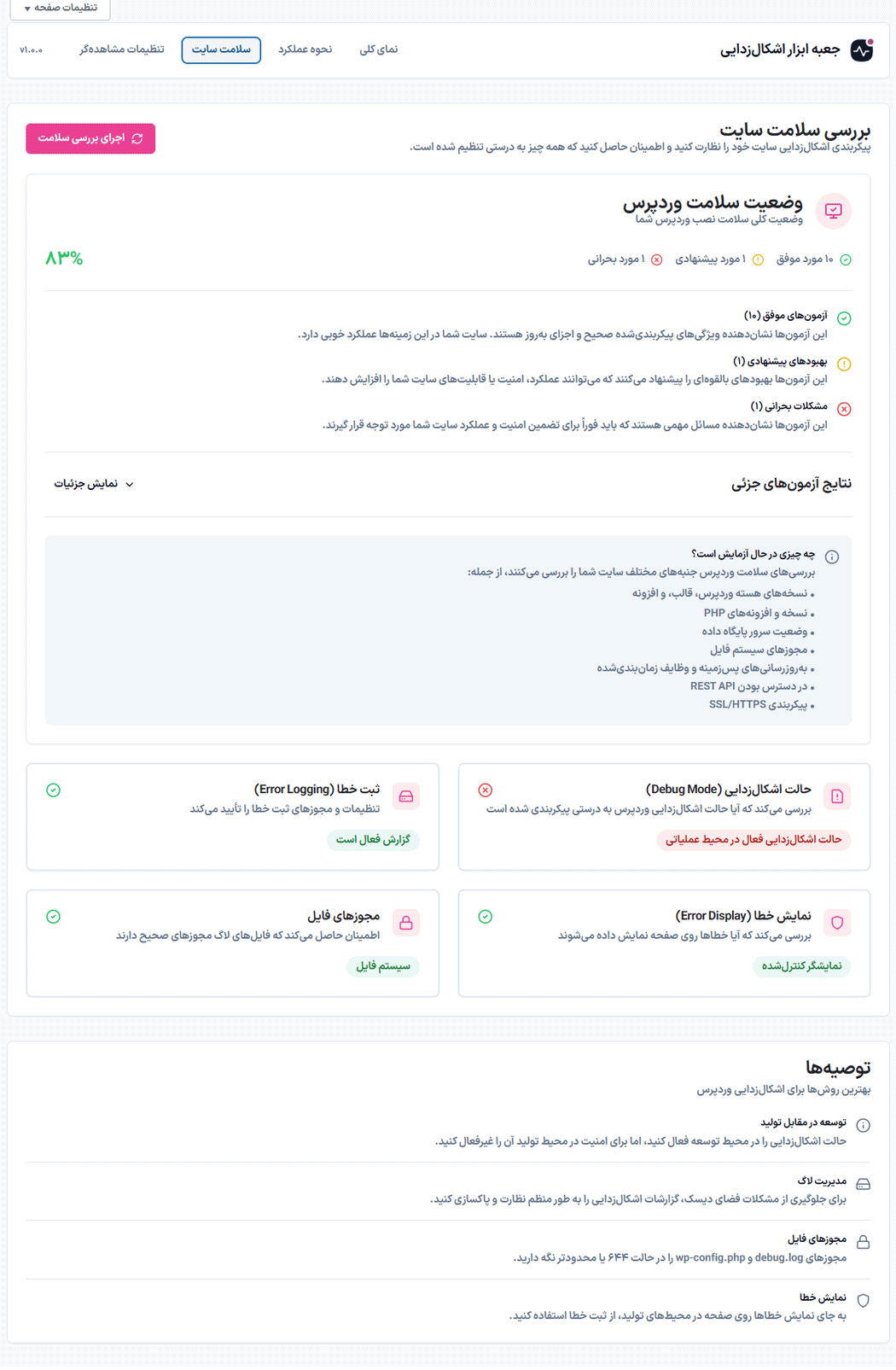Click the Error Logging card drive icon
Screen dimensions: 896x1370
[x=406, y=796]
